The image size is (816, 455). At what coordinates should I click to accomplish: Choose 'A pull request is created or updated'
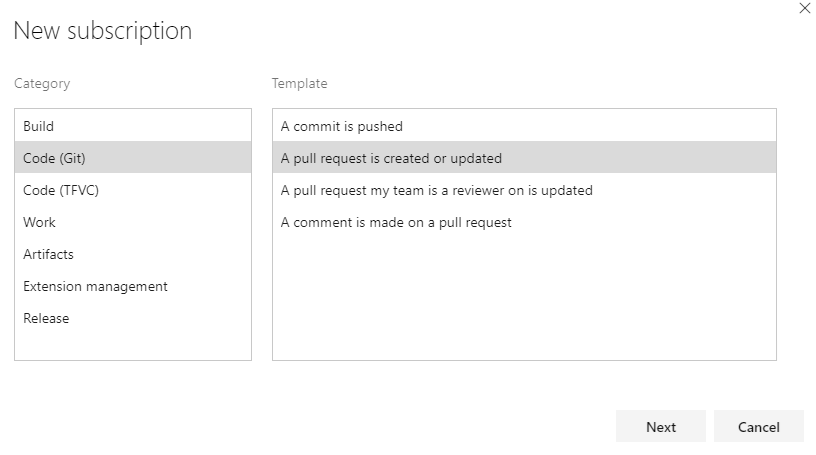391,158
